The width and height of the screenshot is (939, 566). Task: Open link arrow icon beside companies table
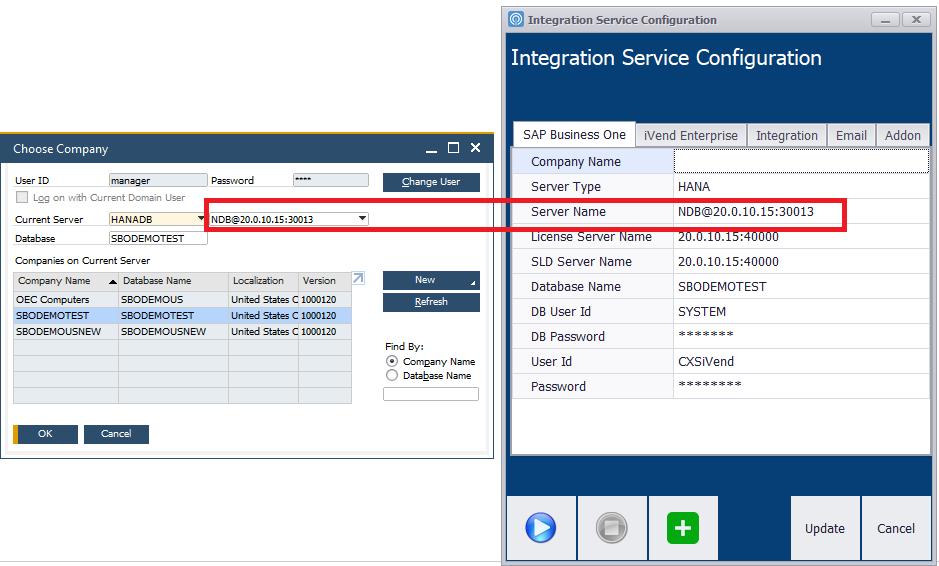(x=358, y=279)
